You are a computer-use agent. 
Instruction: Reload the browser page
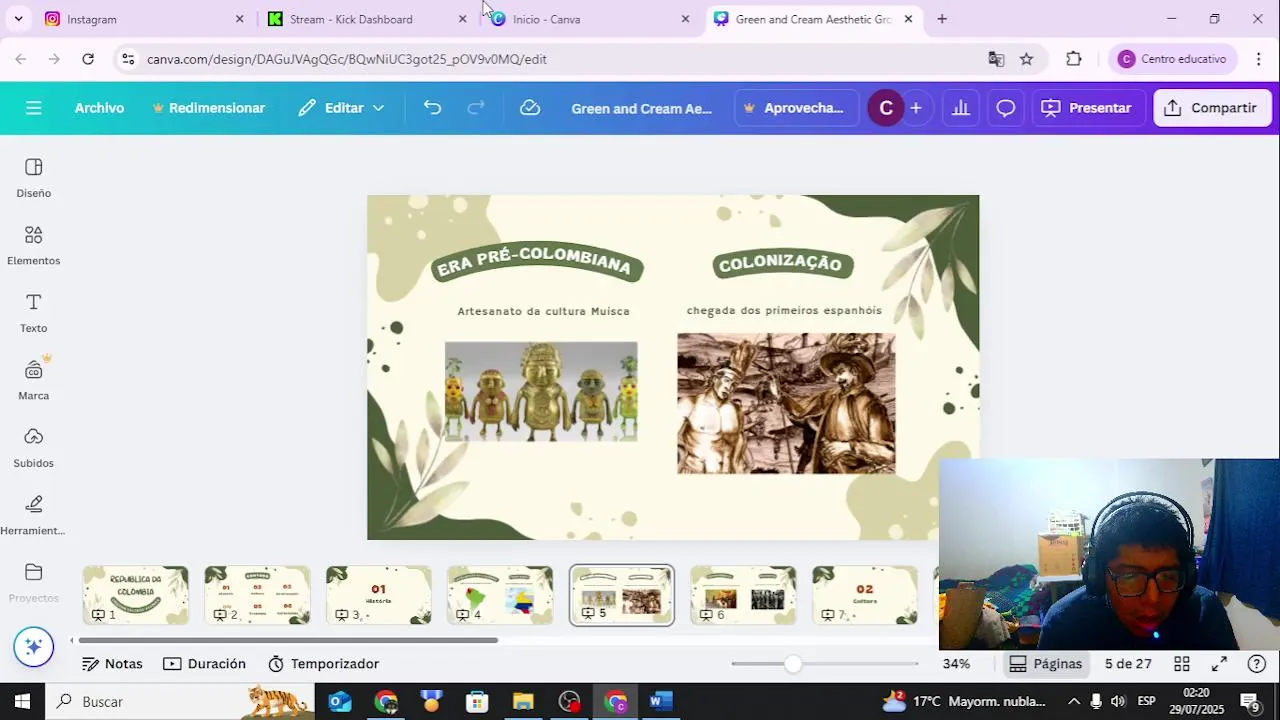(x=88, y=59)
